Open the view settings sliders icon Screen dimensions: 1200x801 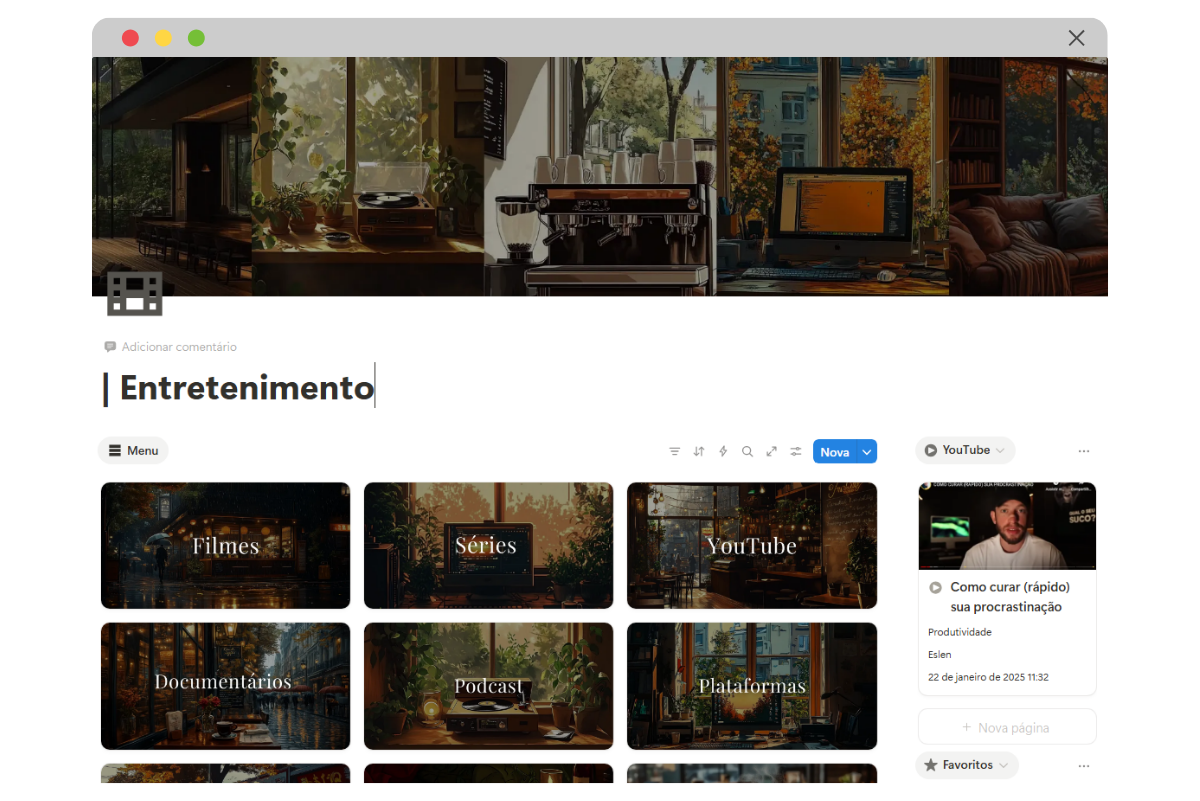(796, 452)
